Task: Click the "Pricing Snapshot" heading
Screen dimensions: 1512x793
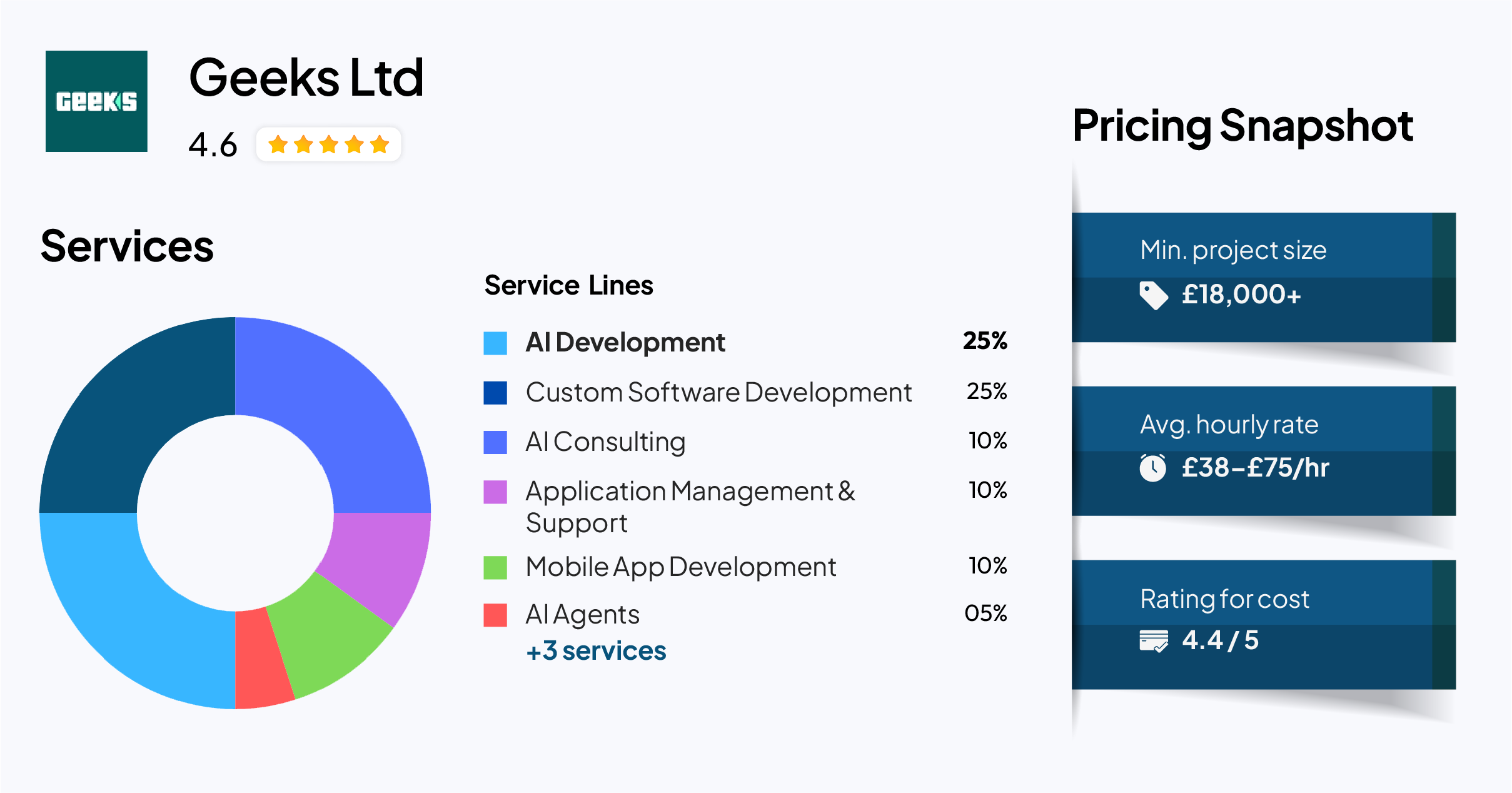Action: [1243, 126]
